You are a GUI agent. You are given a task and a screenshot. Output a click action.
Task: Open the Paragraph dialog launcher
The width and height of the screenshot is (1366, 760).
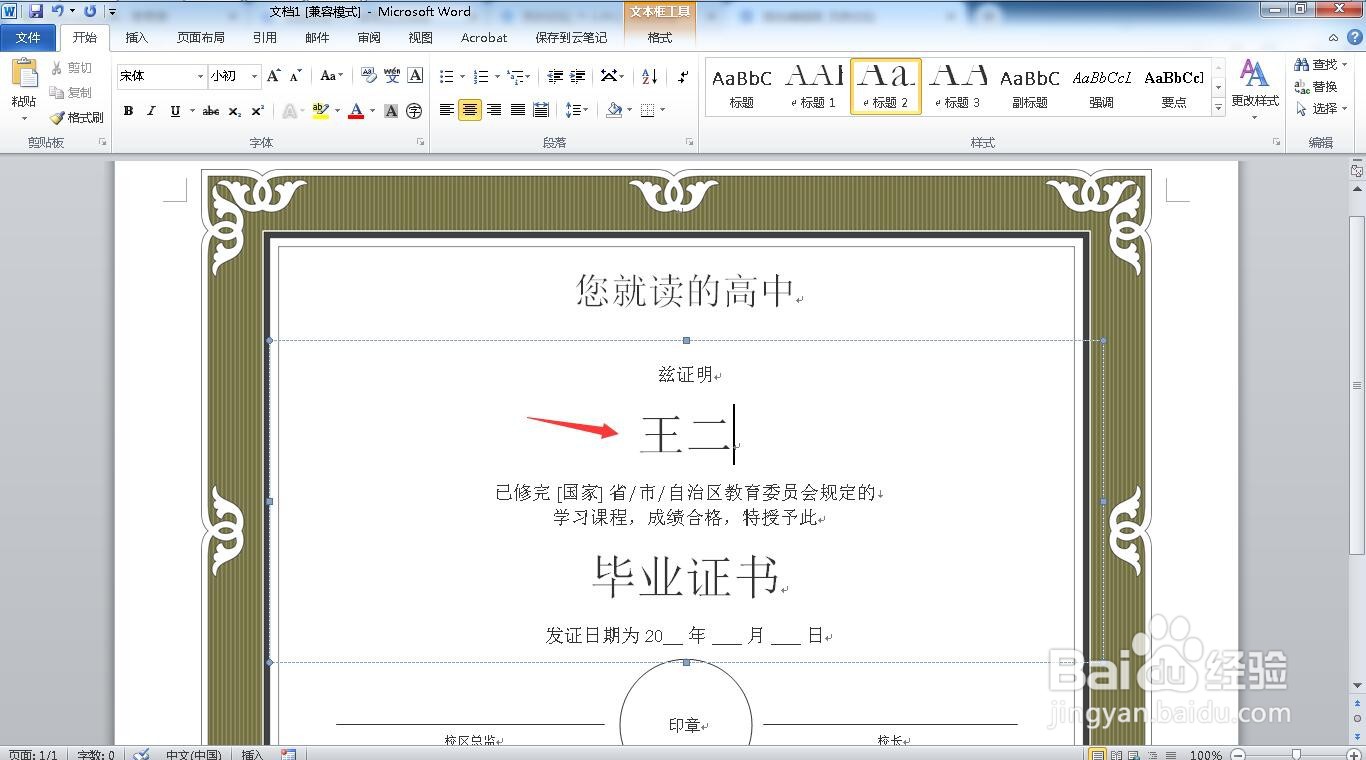[690, 143]
